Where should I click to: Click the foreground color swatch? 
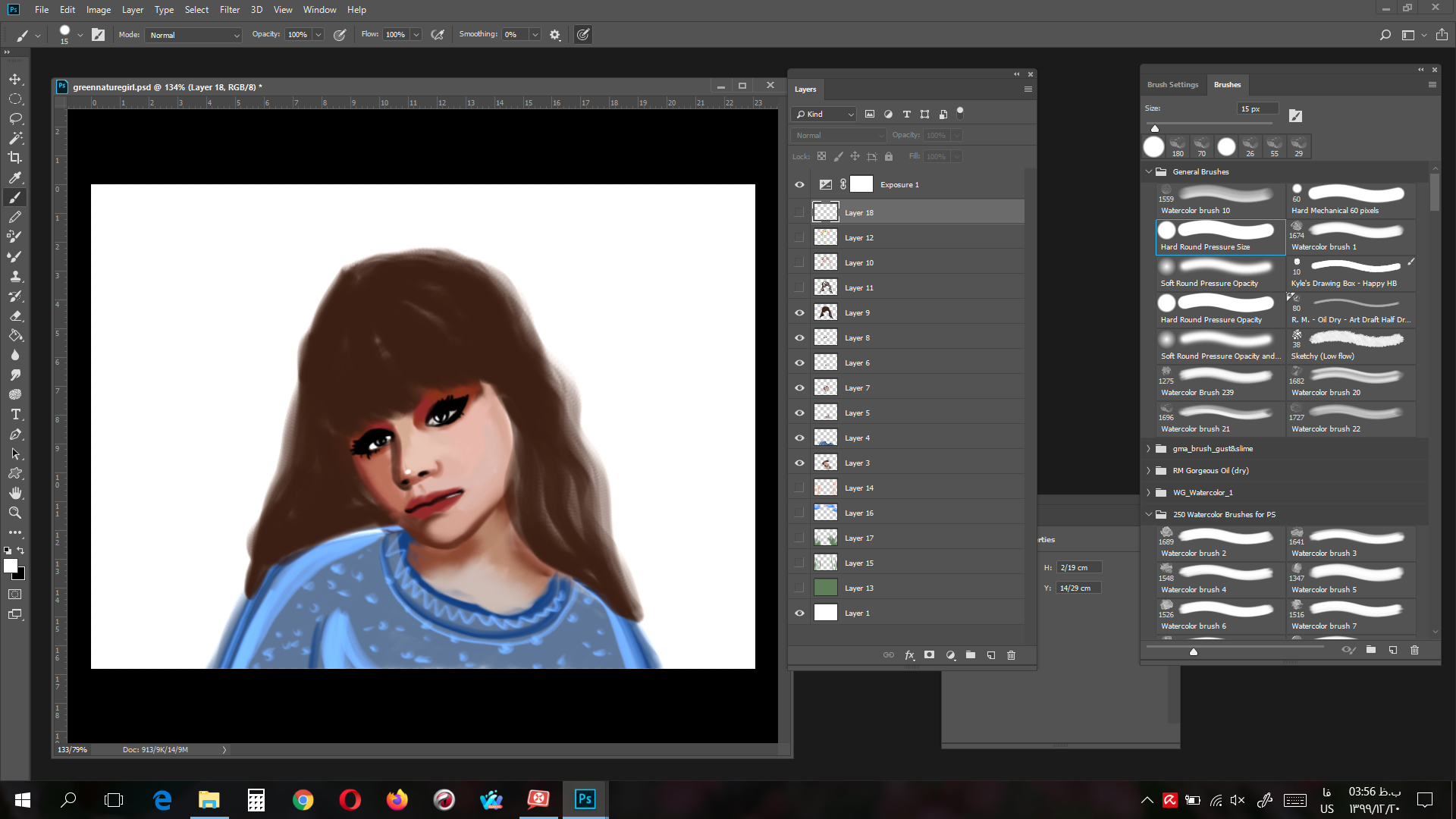click(x=11, y=566)
